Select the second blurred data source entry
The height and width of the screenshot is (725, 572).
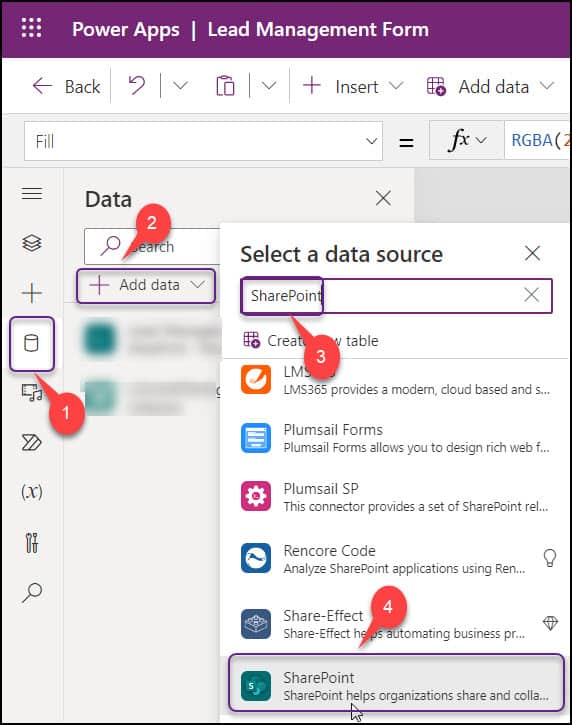153,397
